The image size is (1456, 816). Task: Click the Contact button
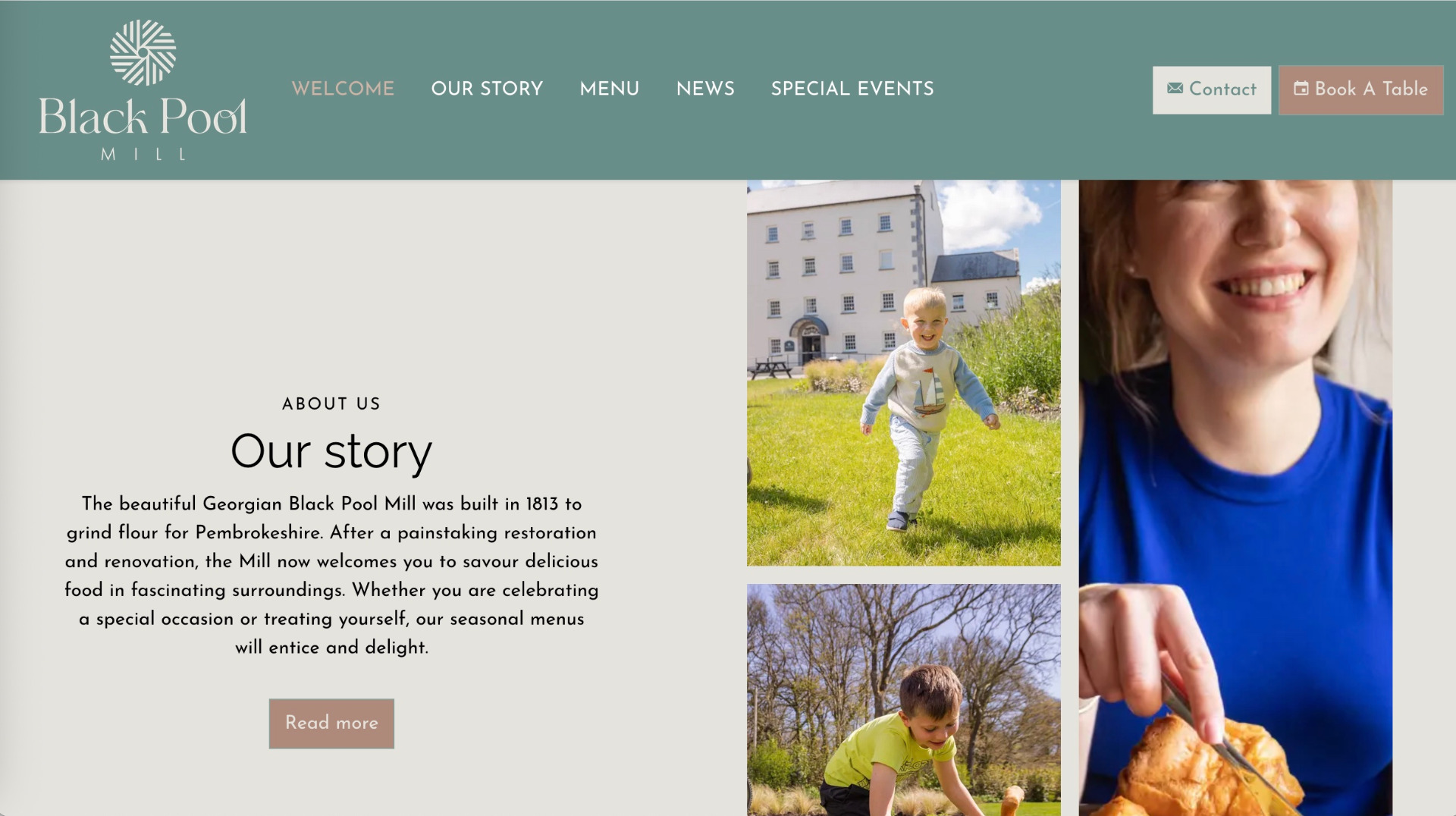(x=1212, y=90)
